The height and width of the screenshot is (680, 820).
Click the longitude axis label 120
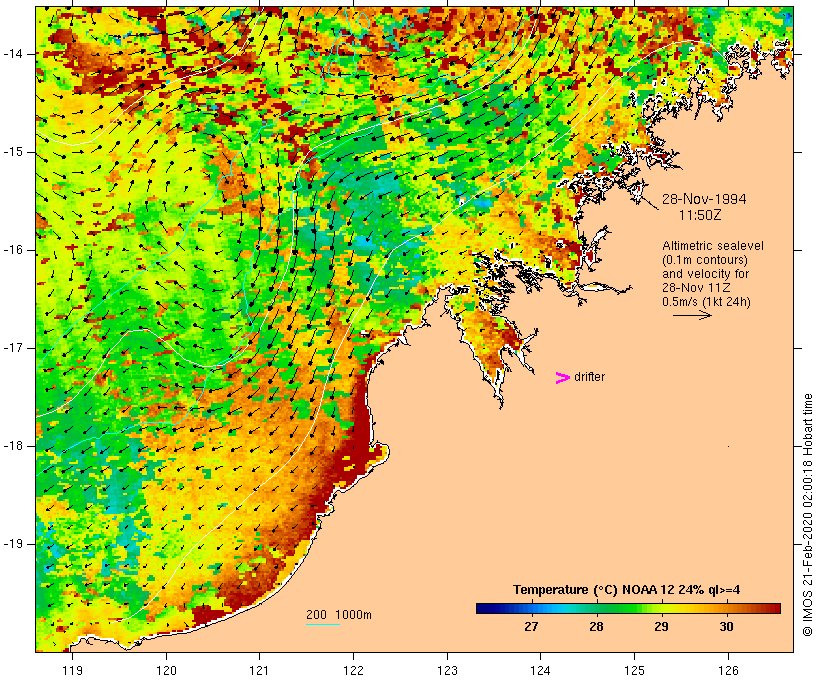tap(166, 670)
